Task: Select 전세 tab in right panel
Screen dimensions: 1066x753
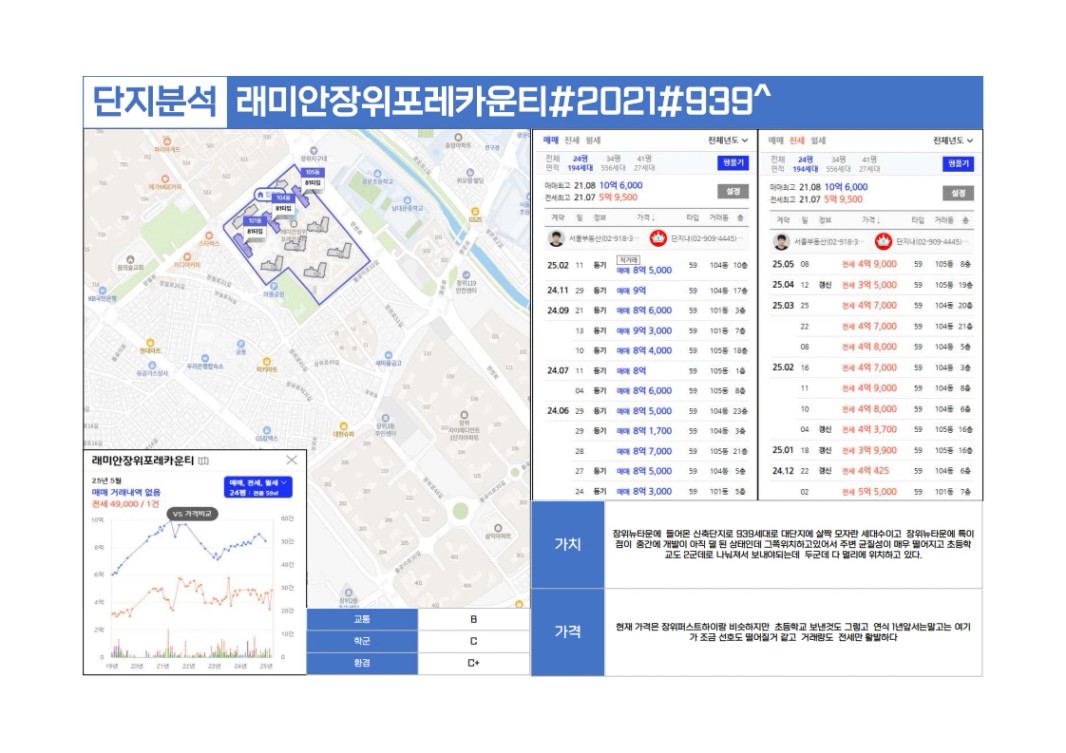Action: (x=797, y=140)
